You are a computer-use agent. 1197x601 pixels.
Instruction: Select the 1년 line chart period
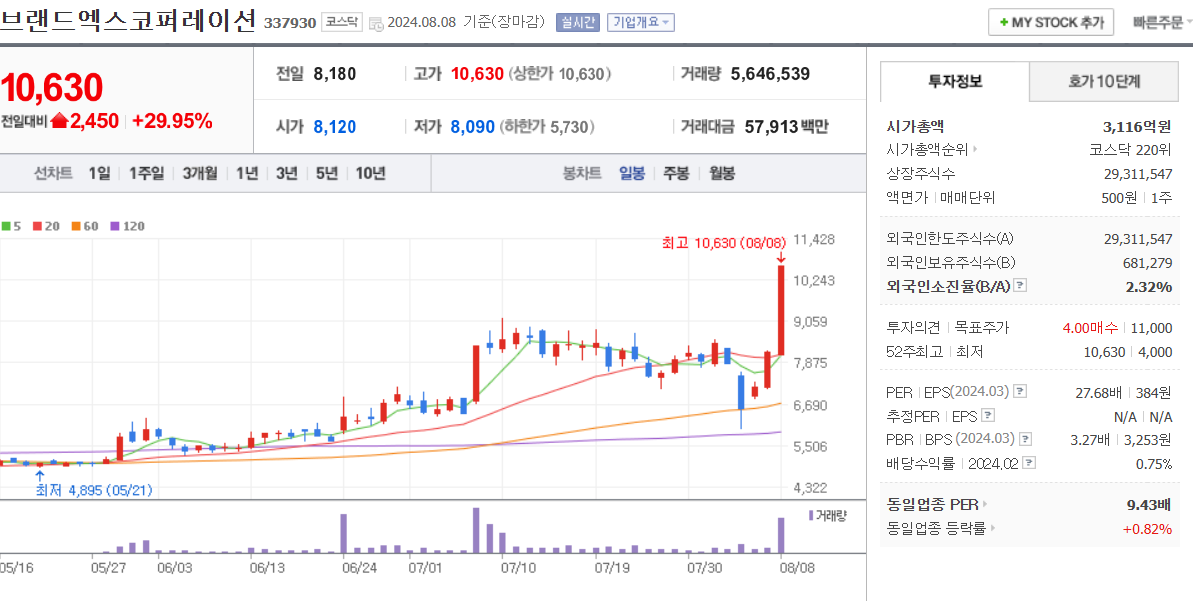coord(247,173)
